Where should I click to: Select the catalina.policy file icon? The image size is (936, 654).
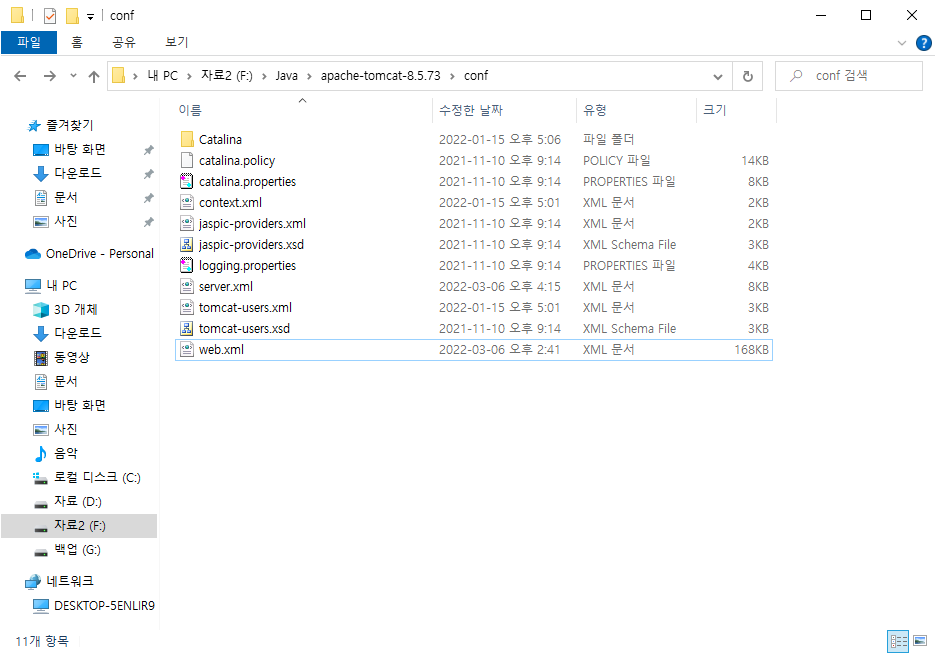[187, 160]
